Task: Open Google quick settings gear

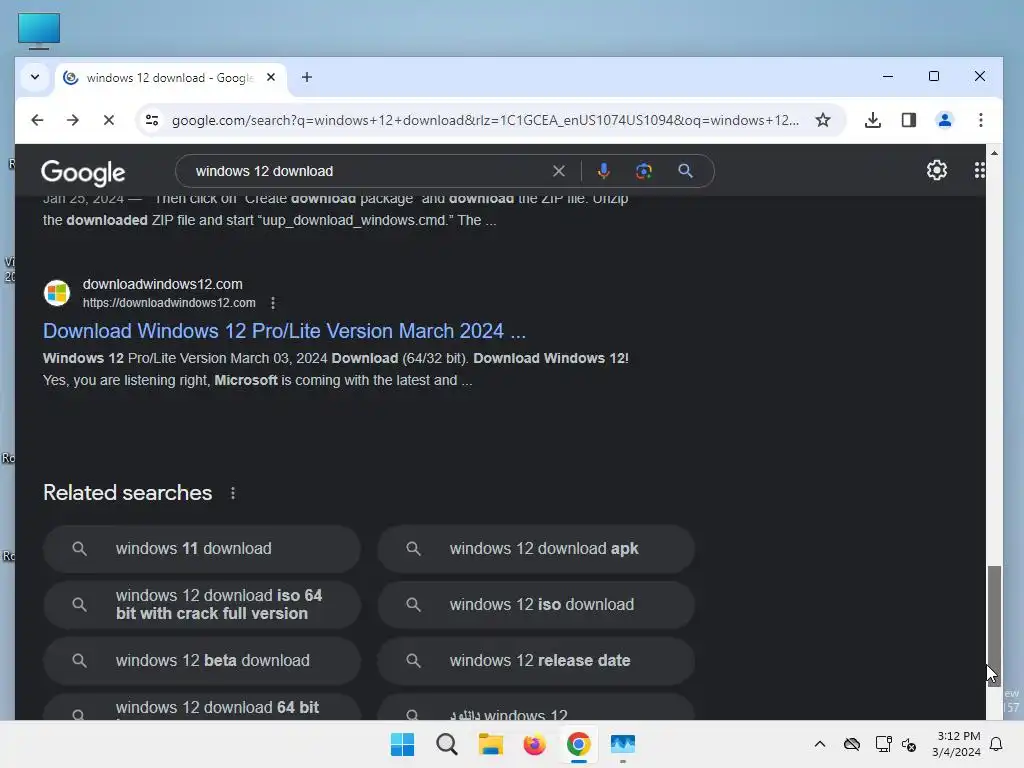Action: pyautogui.click(x=936, y=170)
